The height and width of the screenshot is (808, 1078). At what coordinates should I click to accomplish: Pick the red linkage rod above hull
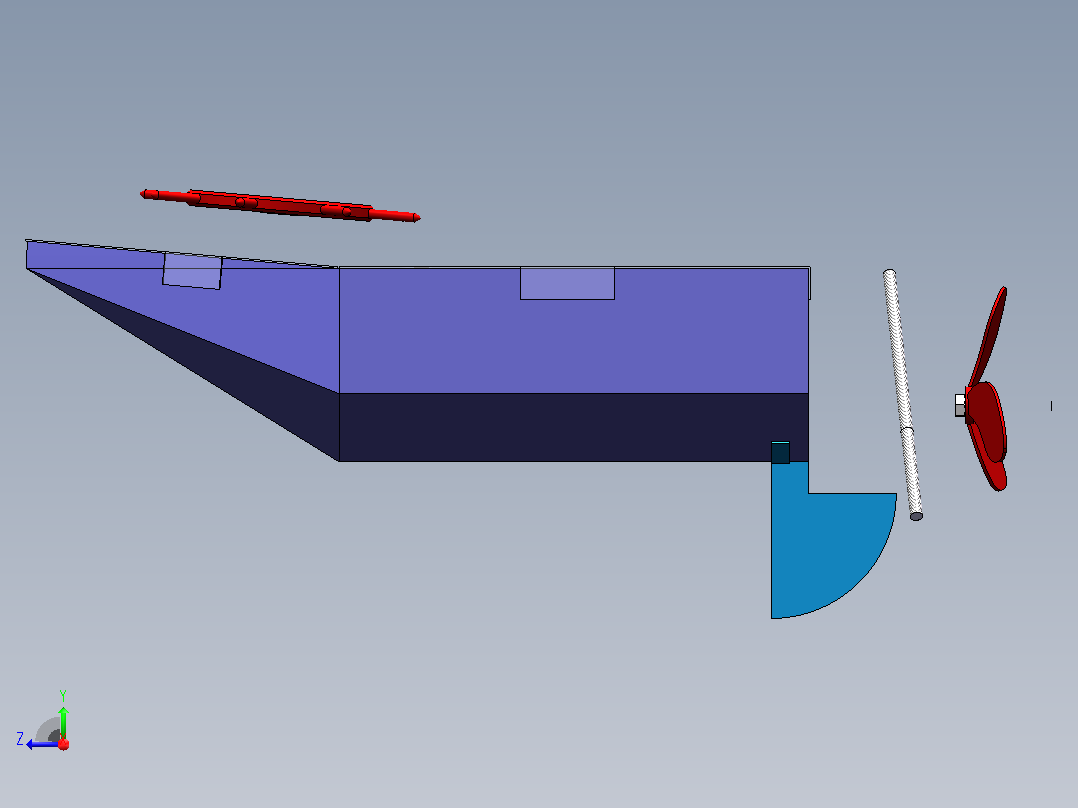coord(280,205)
